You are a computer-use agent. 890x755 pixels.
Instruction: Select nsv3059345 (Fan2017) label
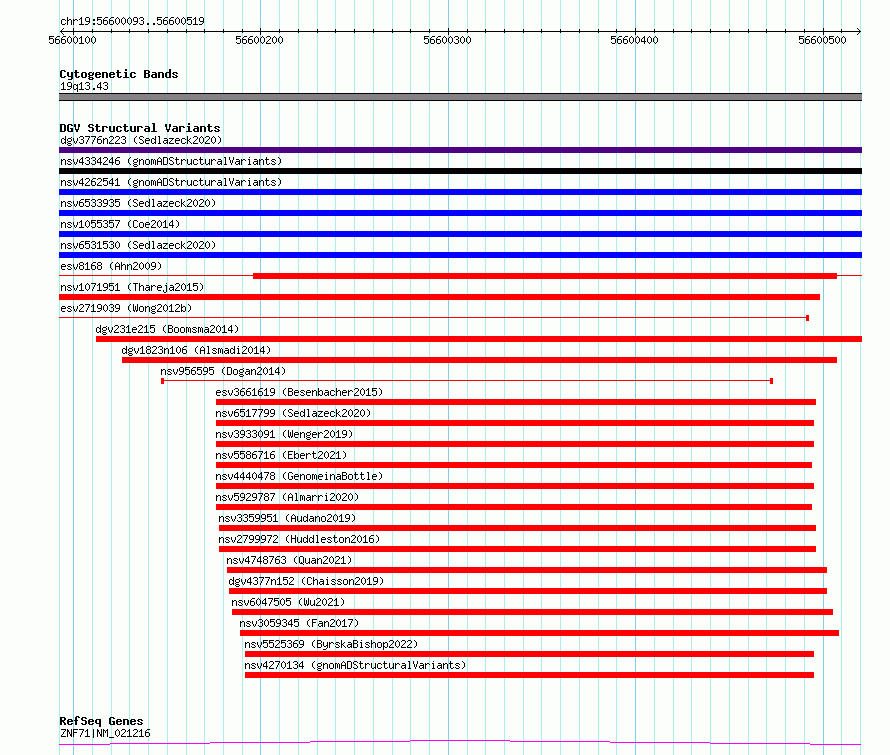click(x=299, y=623)
